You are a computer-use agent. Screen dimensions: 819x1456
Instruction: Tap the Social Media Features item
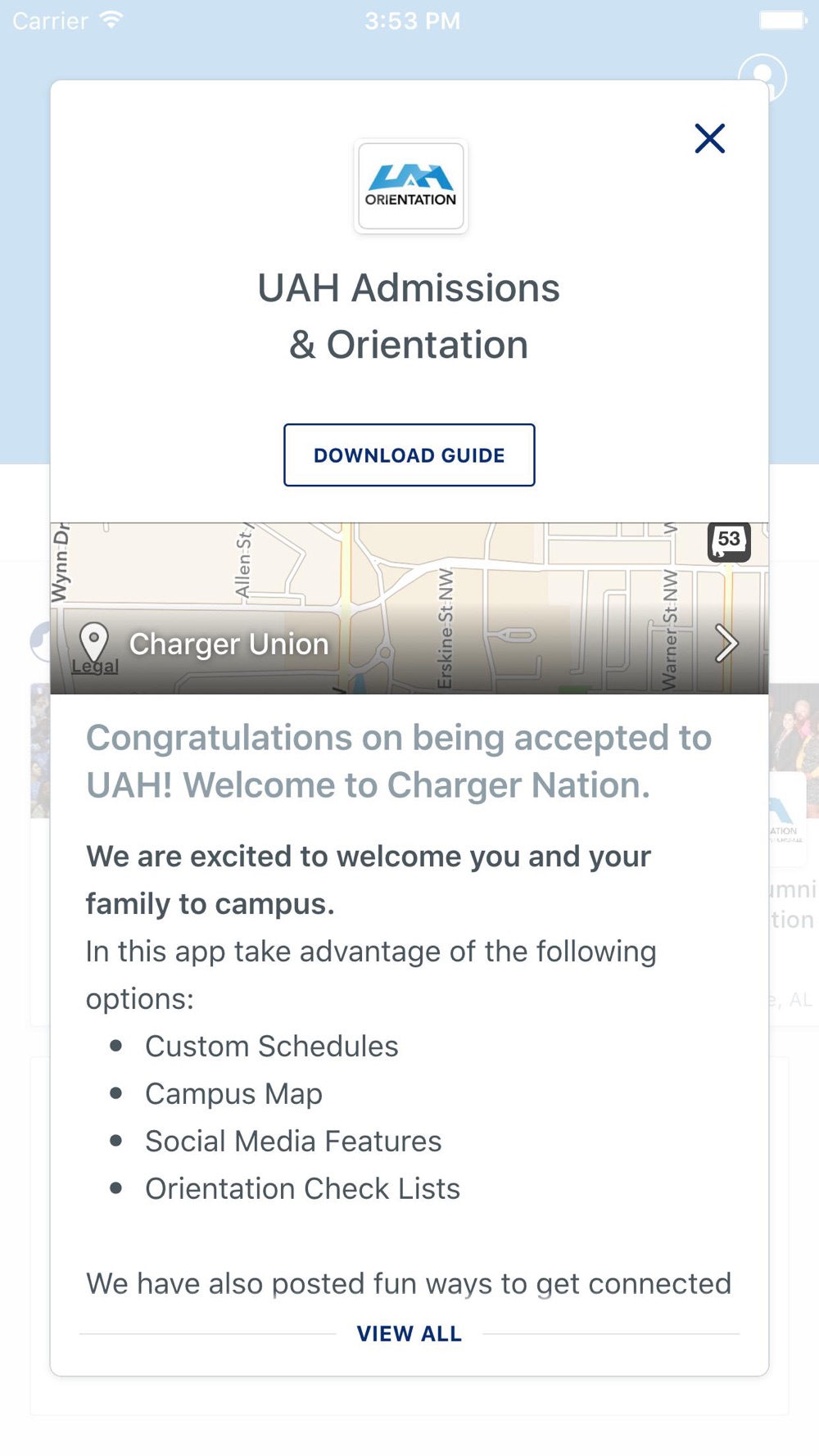click(293, 1141)
